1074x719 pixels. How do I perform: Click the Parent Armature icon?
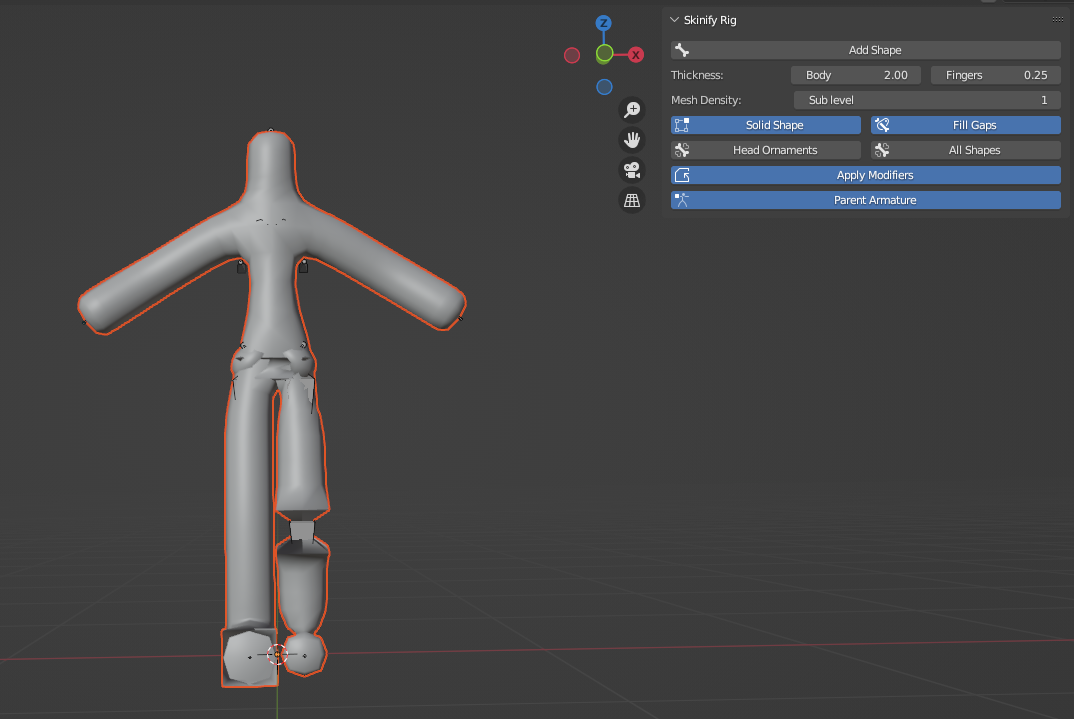pyautogui.click(x=682, y=200)
